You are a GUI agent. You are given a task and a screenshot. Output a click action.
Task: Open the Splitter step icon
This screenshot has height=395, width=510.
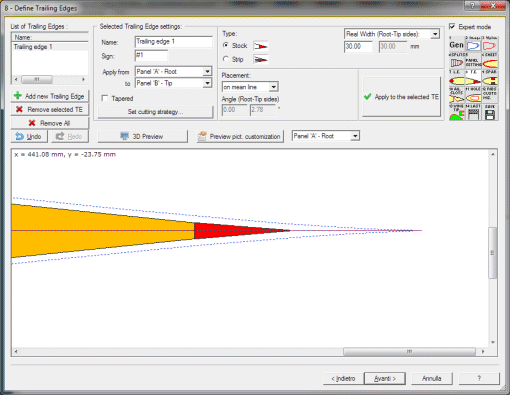point(457,61)
